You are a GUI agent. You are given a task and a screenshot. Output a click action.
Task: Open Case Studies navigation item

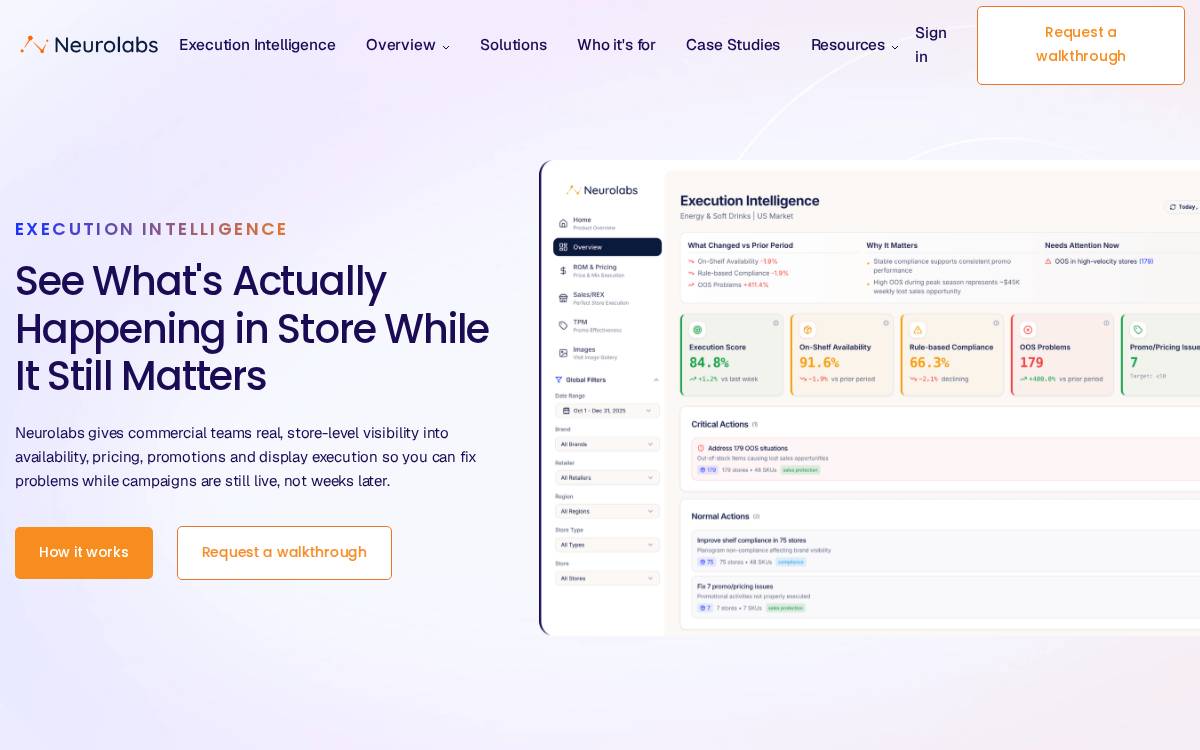[733, 45]
